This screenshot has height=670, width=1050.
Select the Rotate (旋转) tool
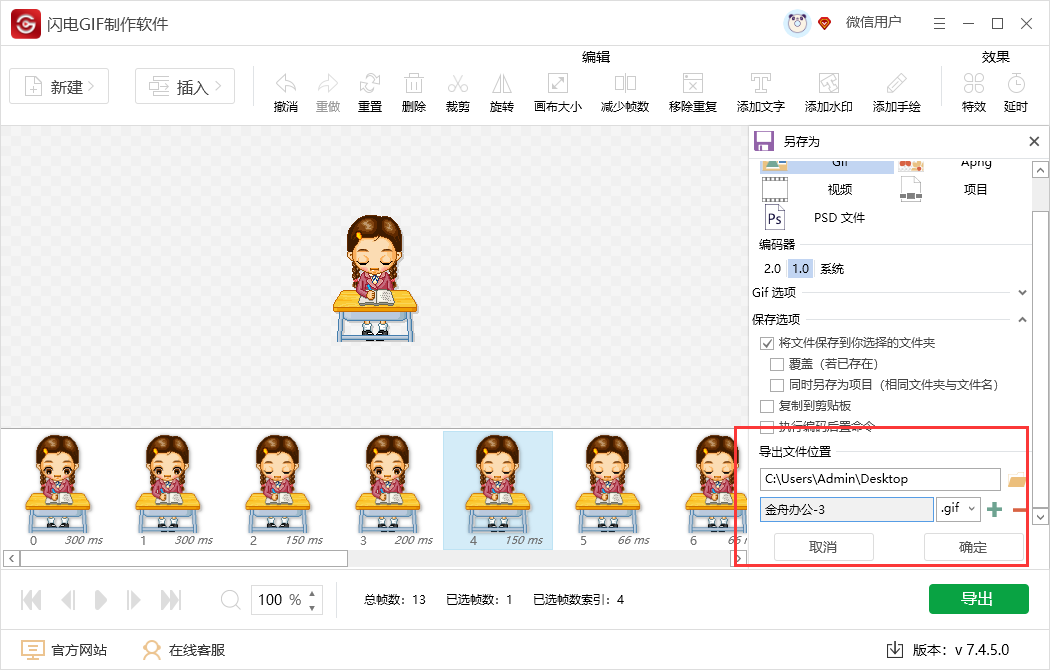(x=501, y=85)
